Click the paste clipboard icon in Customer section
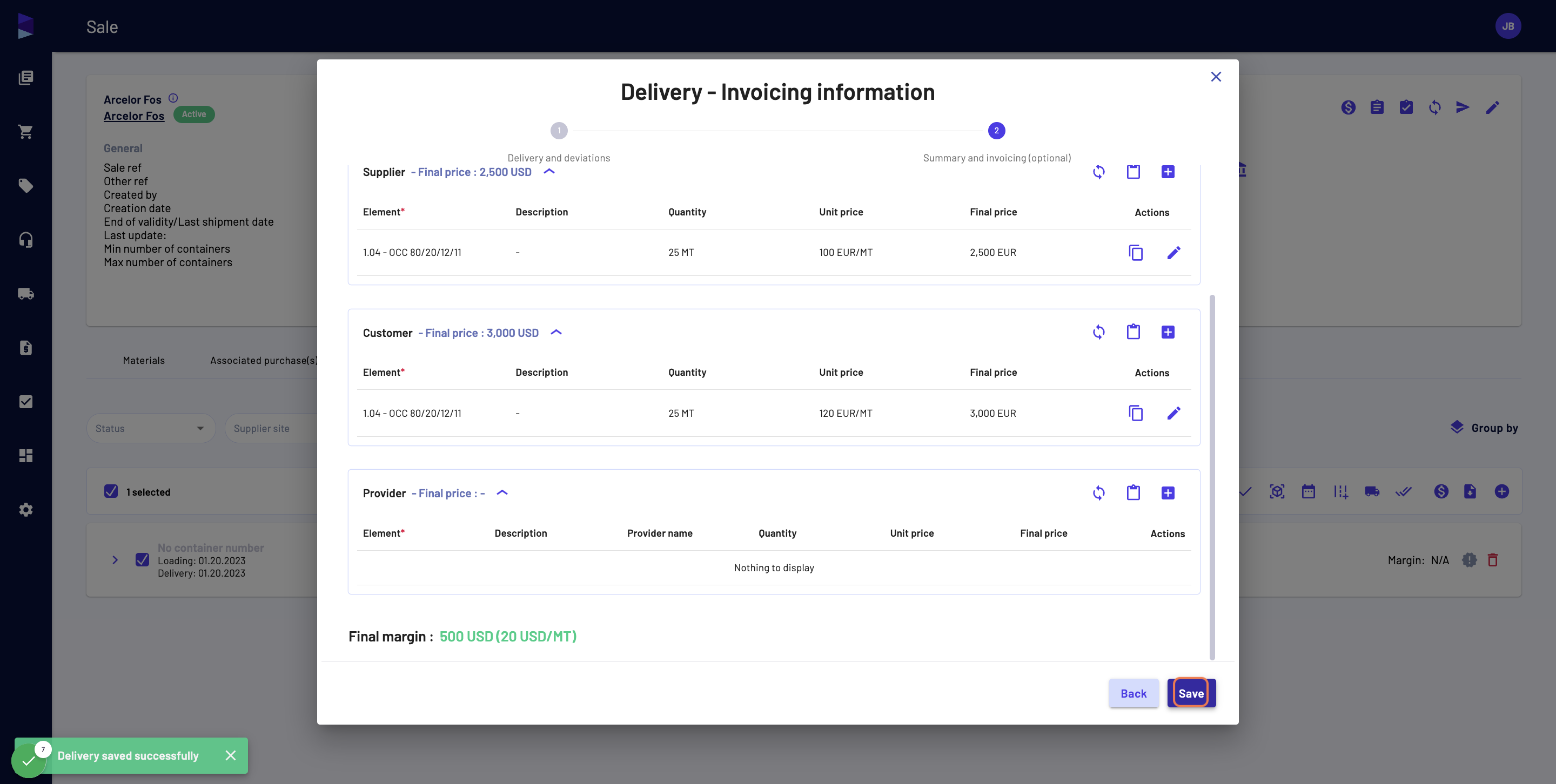Image resolution: width=1556 pixels, height=784 pixels. point(1133,332)
